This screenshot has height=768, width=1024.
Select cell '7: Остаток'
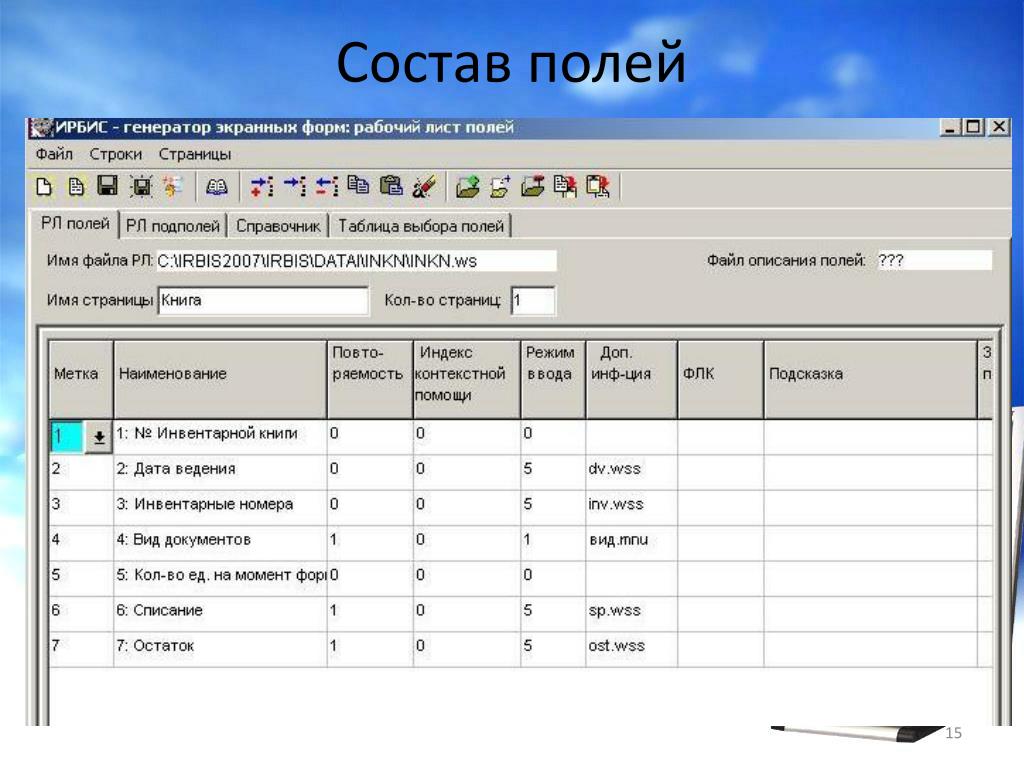[220, 648]
